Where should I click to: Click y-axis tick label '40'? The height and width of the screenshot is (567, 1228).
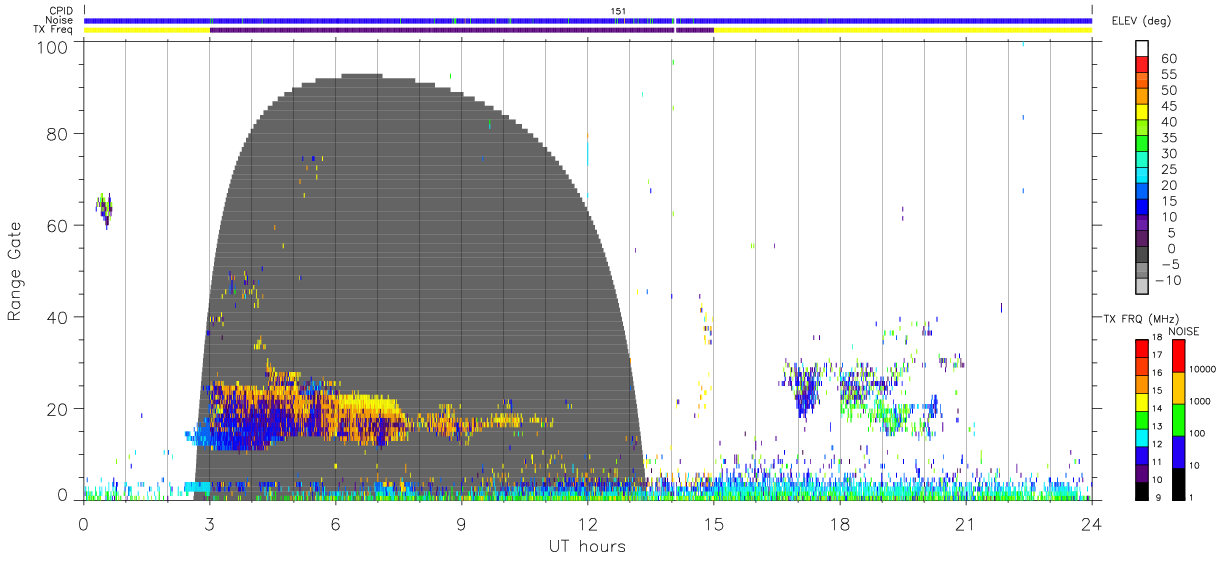pos(58,316)
